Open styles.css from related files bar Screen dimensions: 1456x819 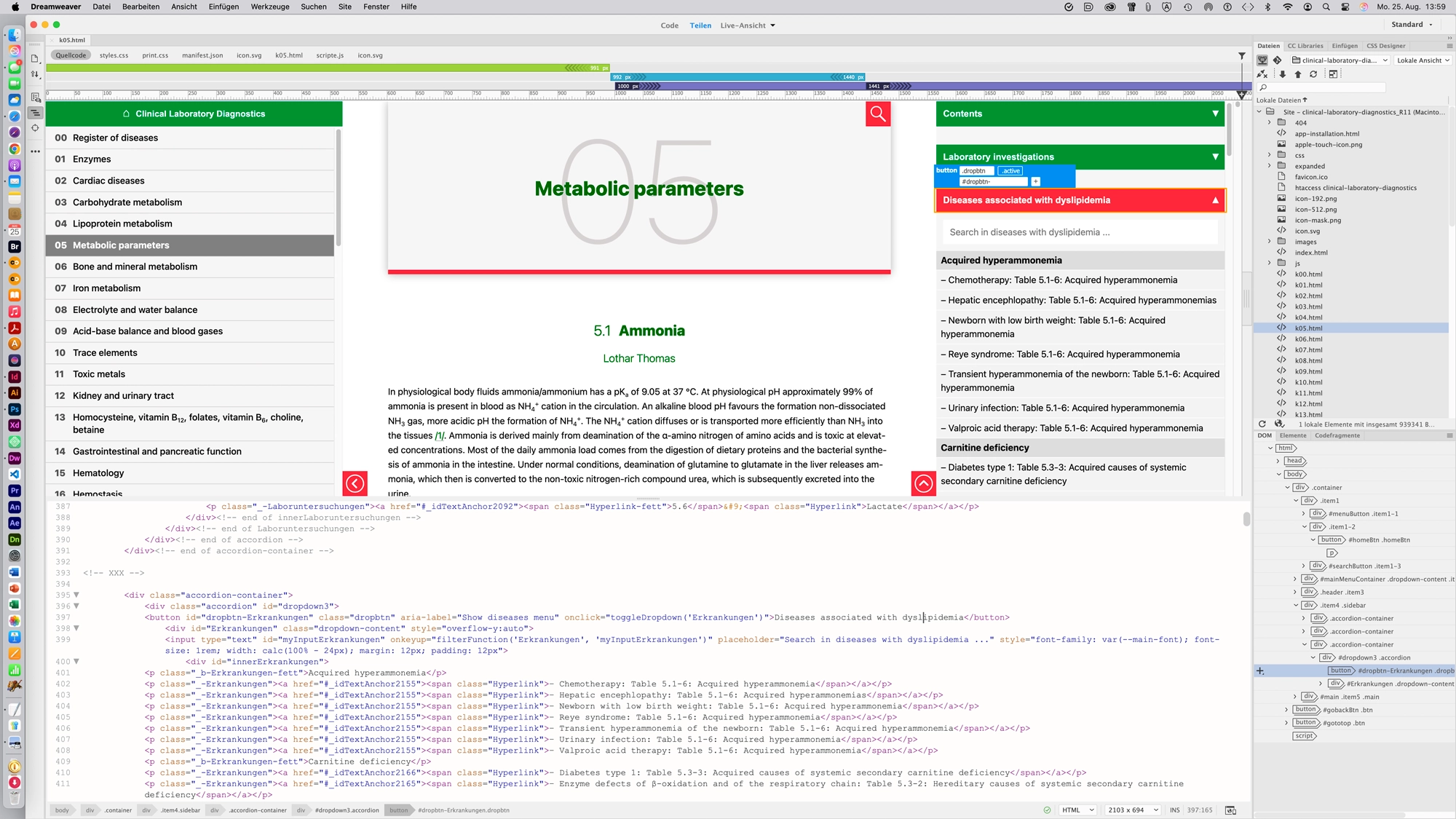coord(114,55)
